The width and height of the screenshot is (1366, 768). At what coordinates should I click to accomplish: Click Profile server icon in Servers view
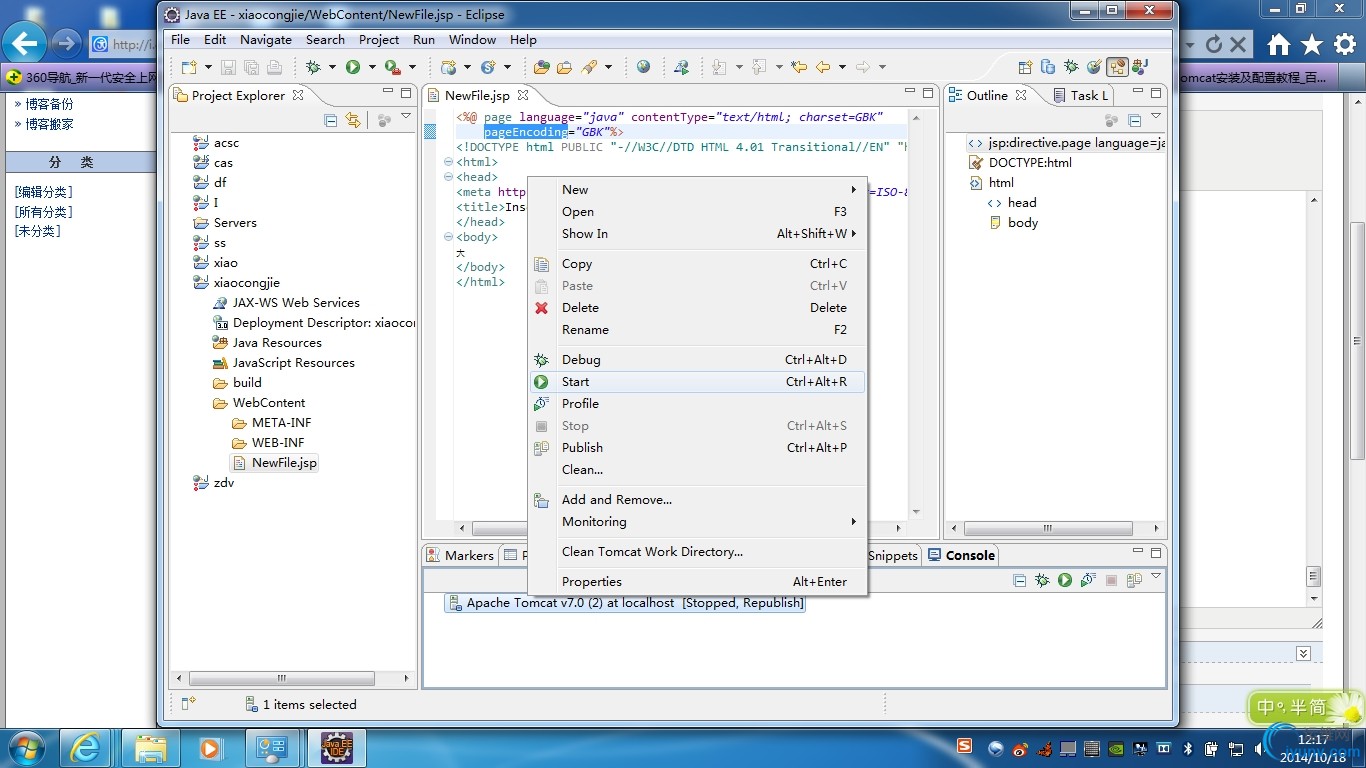click(x=1088, y=580)
